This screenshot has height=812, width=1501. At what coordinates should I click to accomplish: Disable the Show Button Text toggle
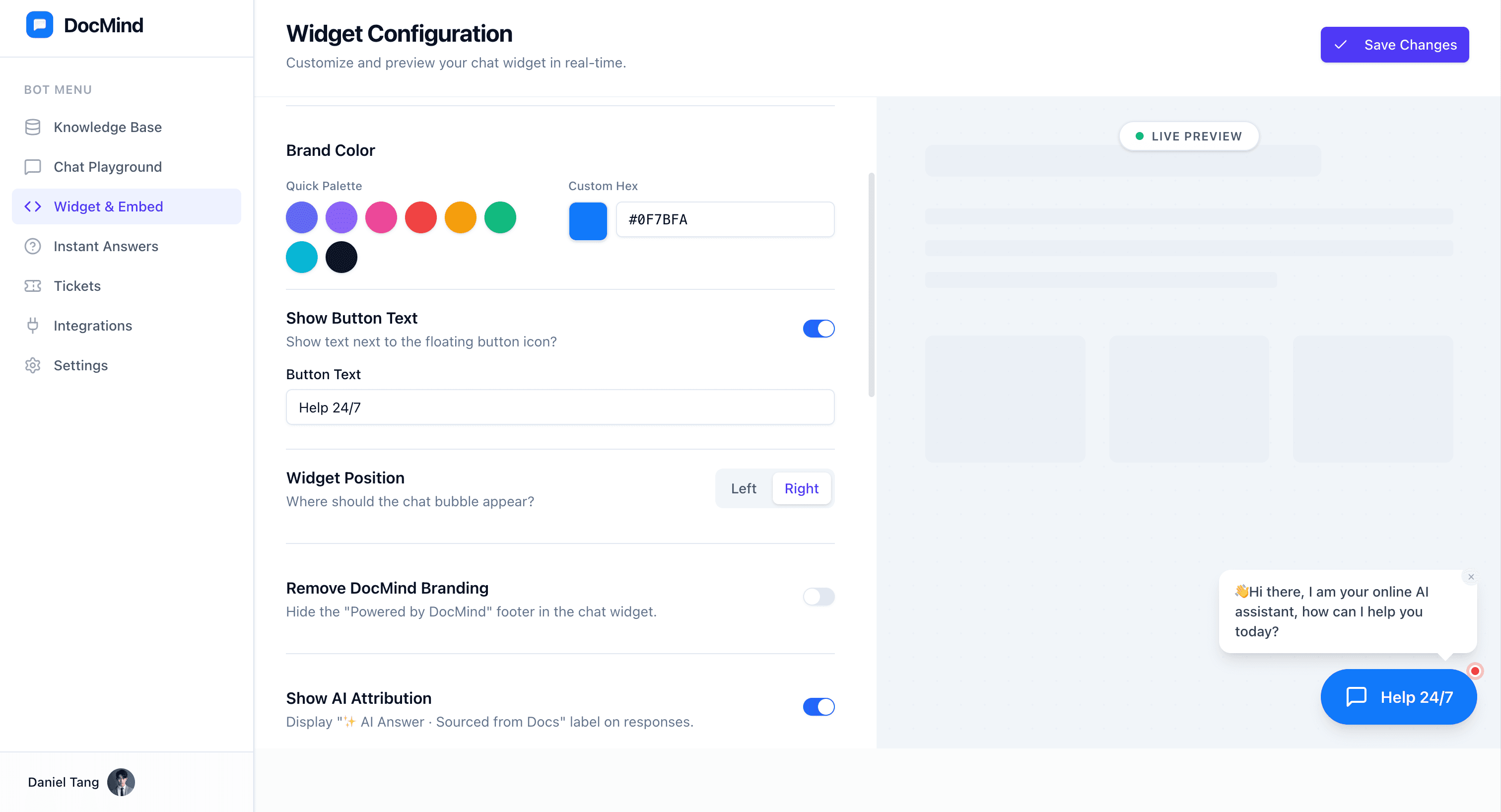coord(818,329)
